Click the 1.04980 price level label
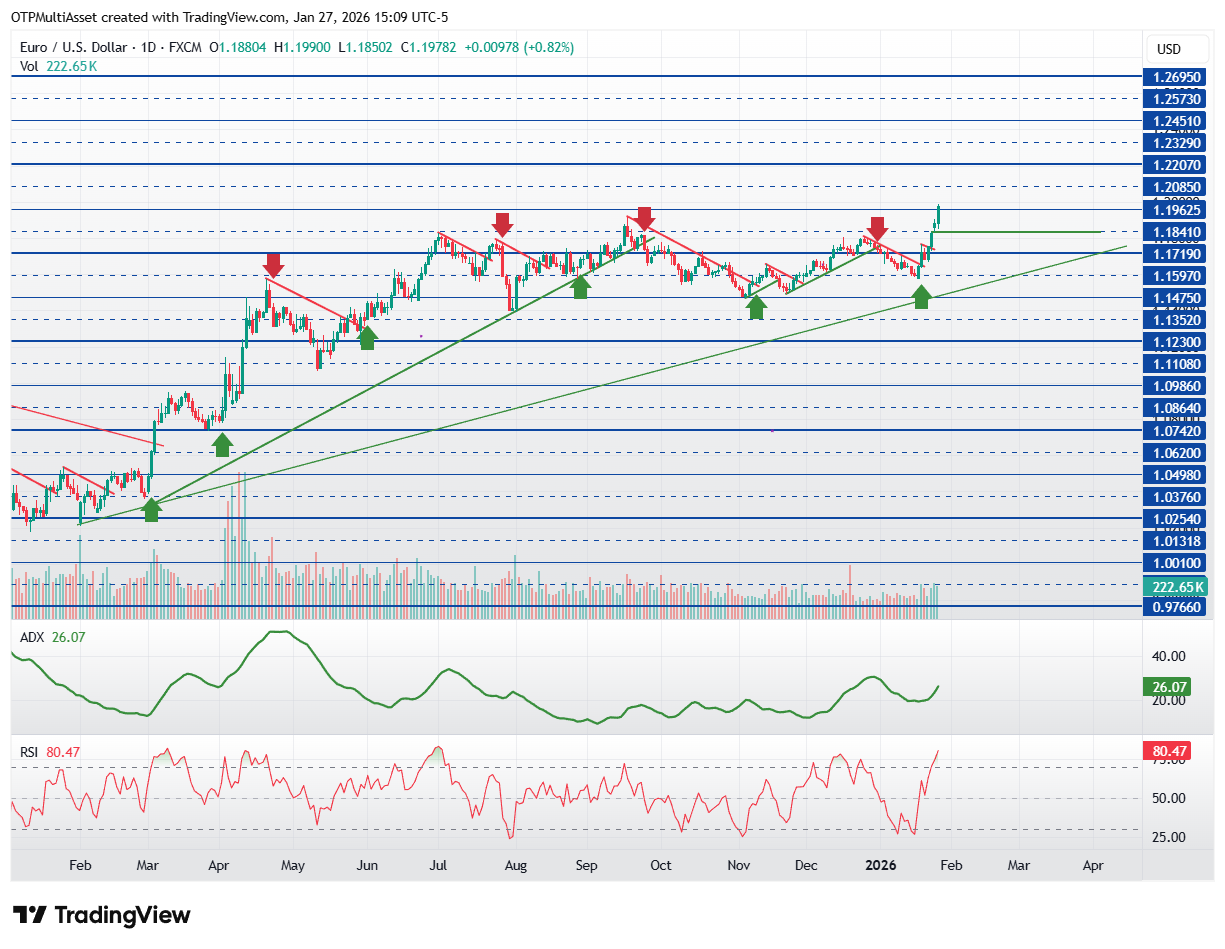This screenshot has height=949, width=1225. [1176, 474]
